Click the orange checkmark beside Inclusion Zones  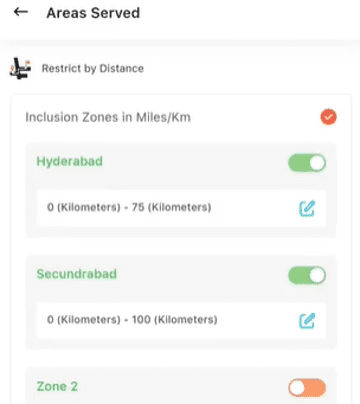click(328, 117)
